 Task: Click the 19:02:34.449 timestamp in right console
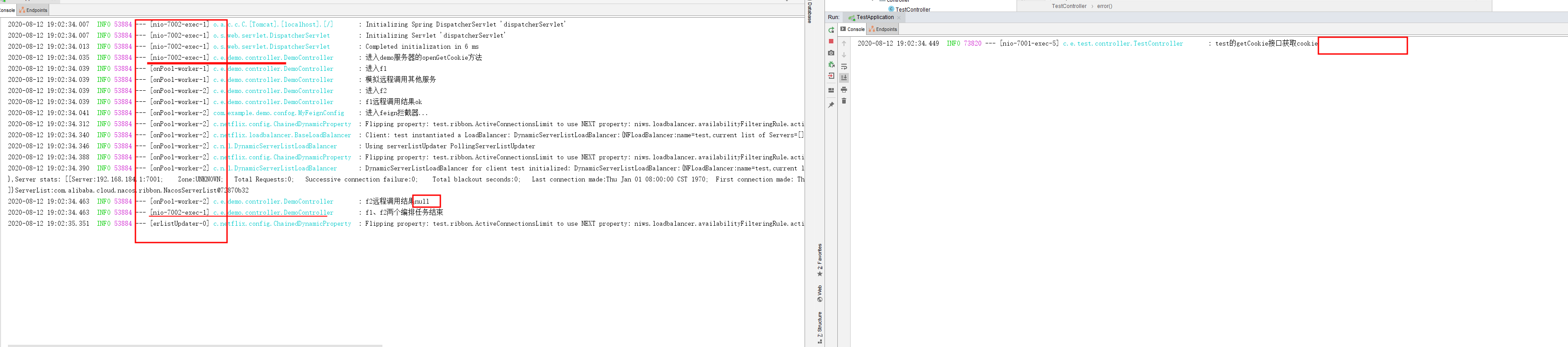click(918, 44)
